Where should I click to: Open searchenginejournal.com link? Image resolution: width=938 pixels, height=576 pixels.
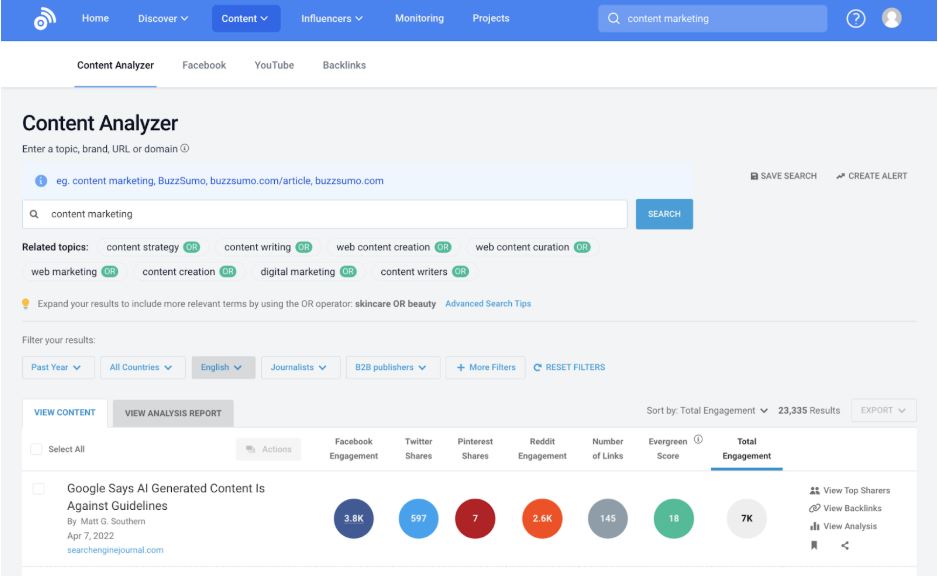coord(115,550)
